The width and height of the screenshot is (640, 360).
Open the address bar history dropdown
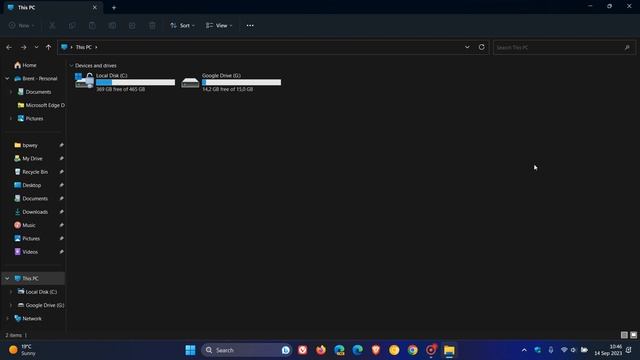pyautogui.click(x=467, y=47)
